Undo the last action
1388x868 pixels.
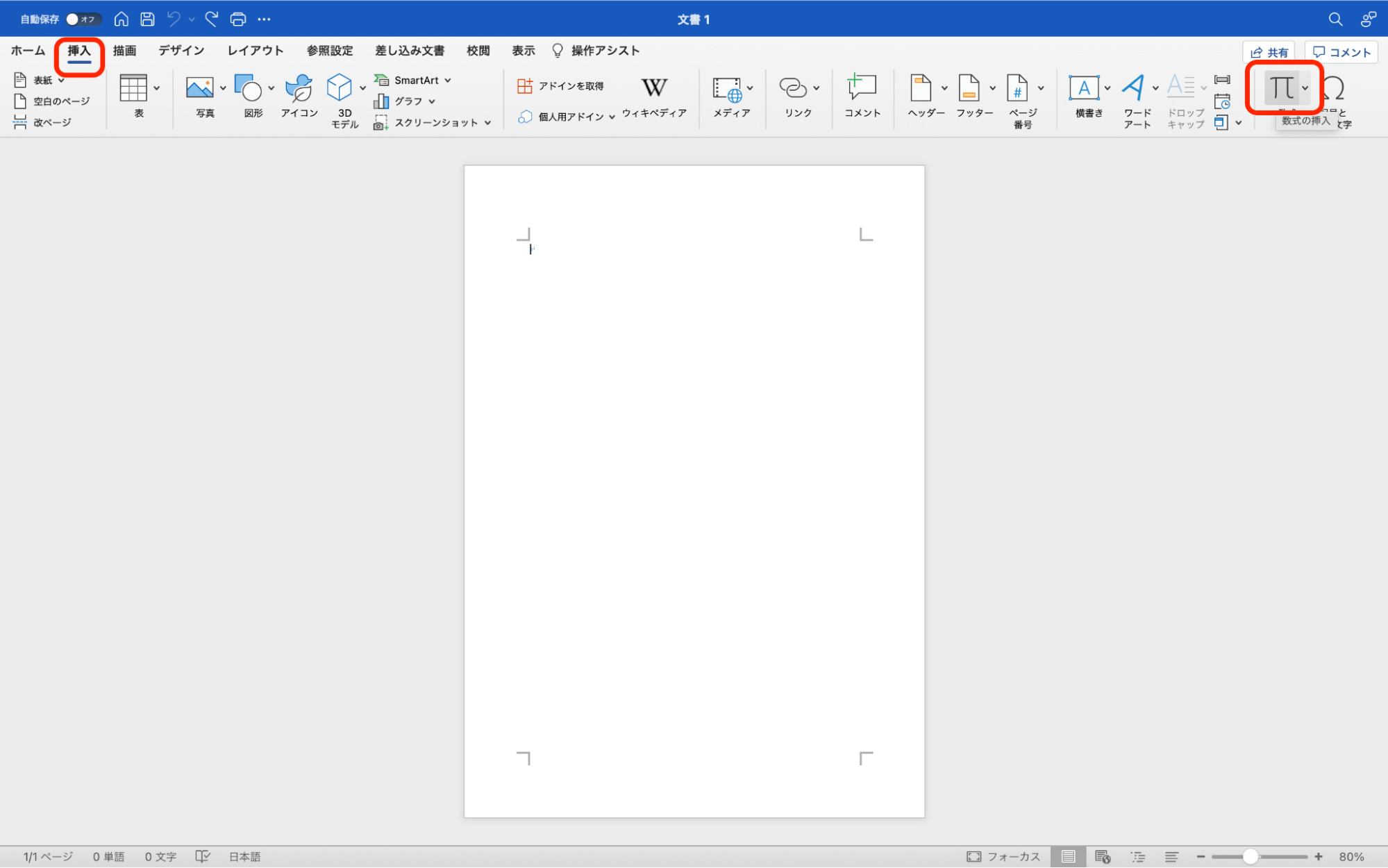tap(174, 19)
